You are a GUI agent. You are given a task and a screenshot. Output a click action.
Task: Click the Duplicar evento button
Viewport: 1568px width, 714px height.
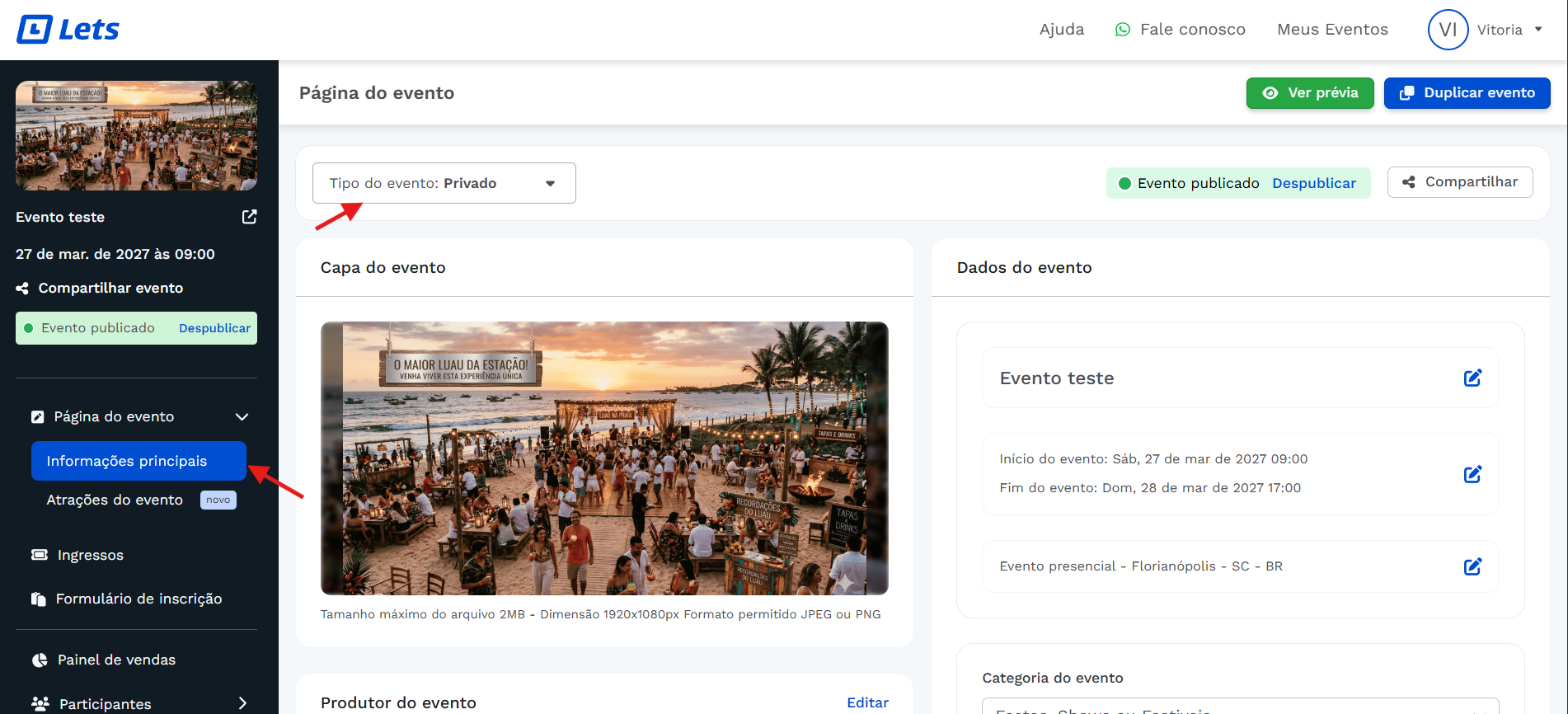point(1467,93)
